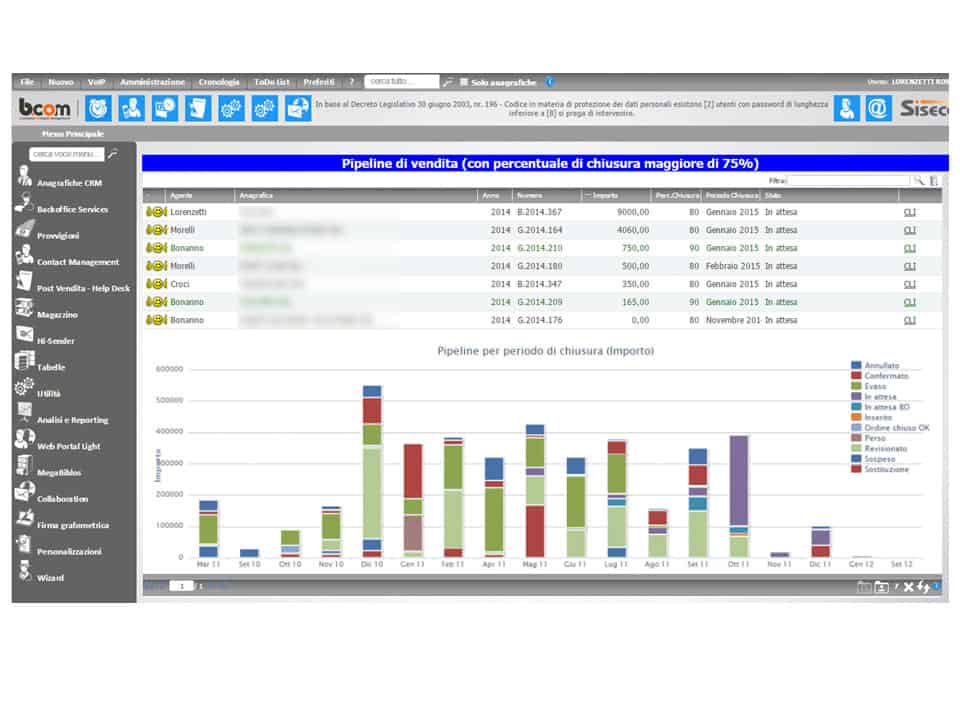Viewport: 960px width, 720px height.
Task: Open the ToDo List menu
Action: click(270, 82)
